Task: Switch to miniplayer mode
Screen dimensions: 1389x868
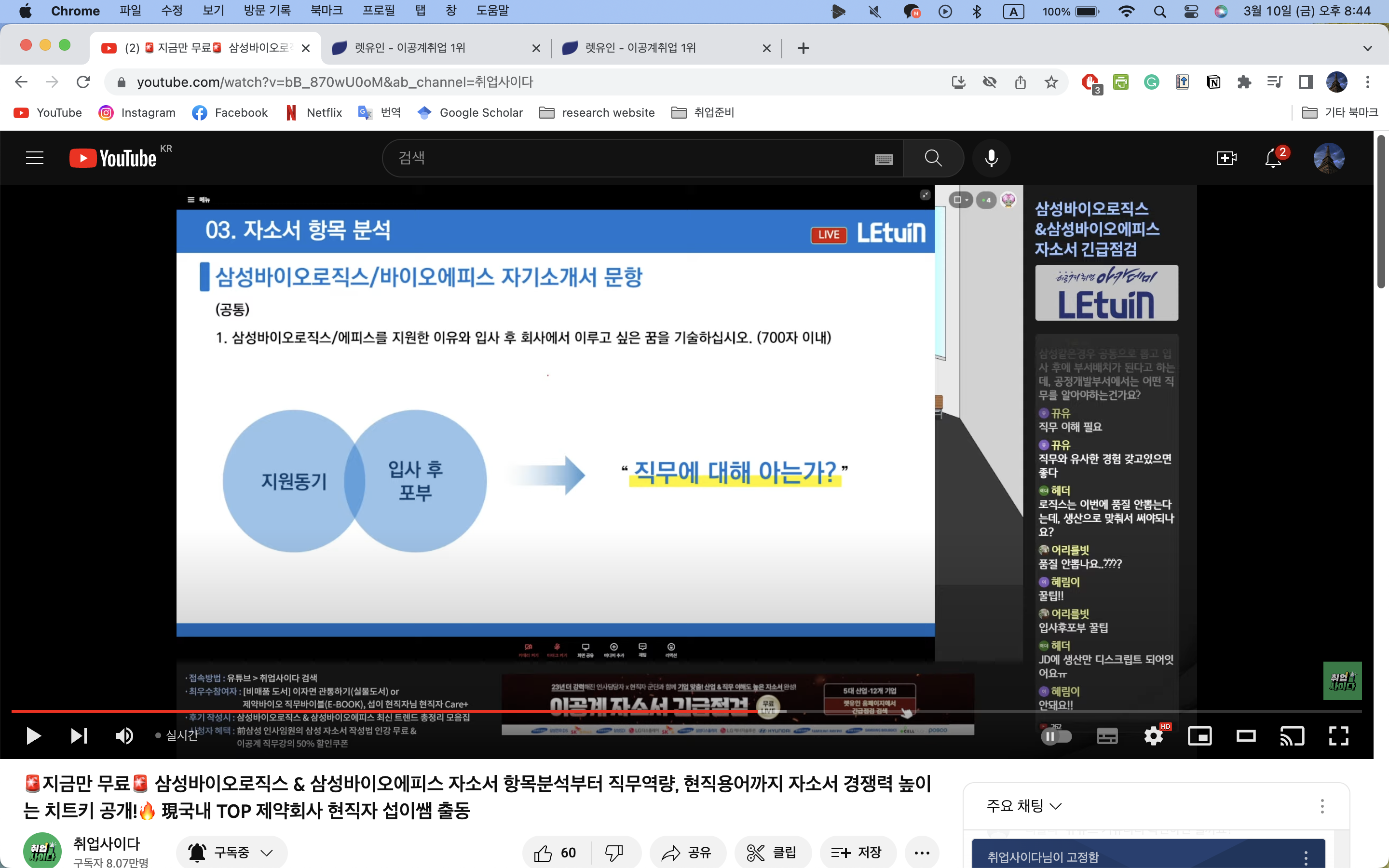Action: click(1199, 736)
